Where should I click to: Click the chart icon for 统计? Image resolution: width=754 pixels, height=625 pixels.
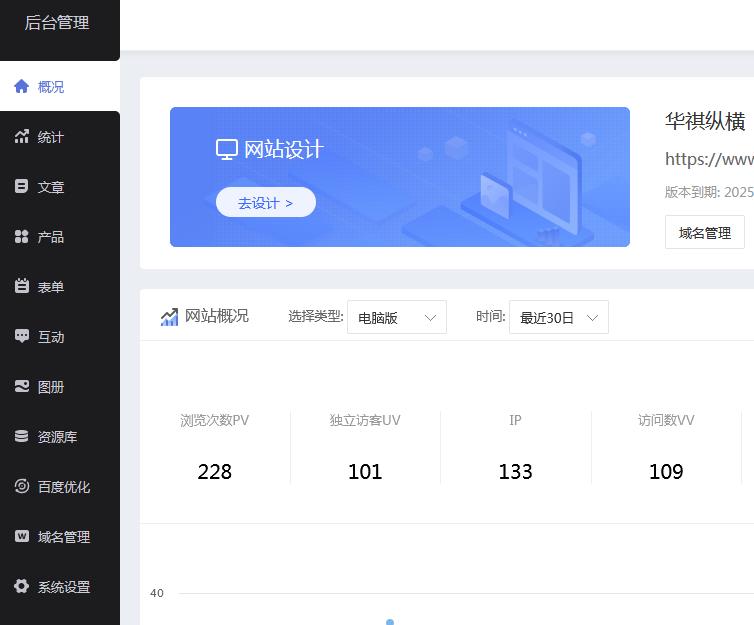click(x=22, y=137)
